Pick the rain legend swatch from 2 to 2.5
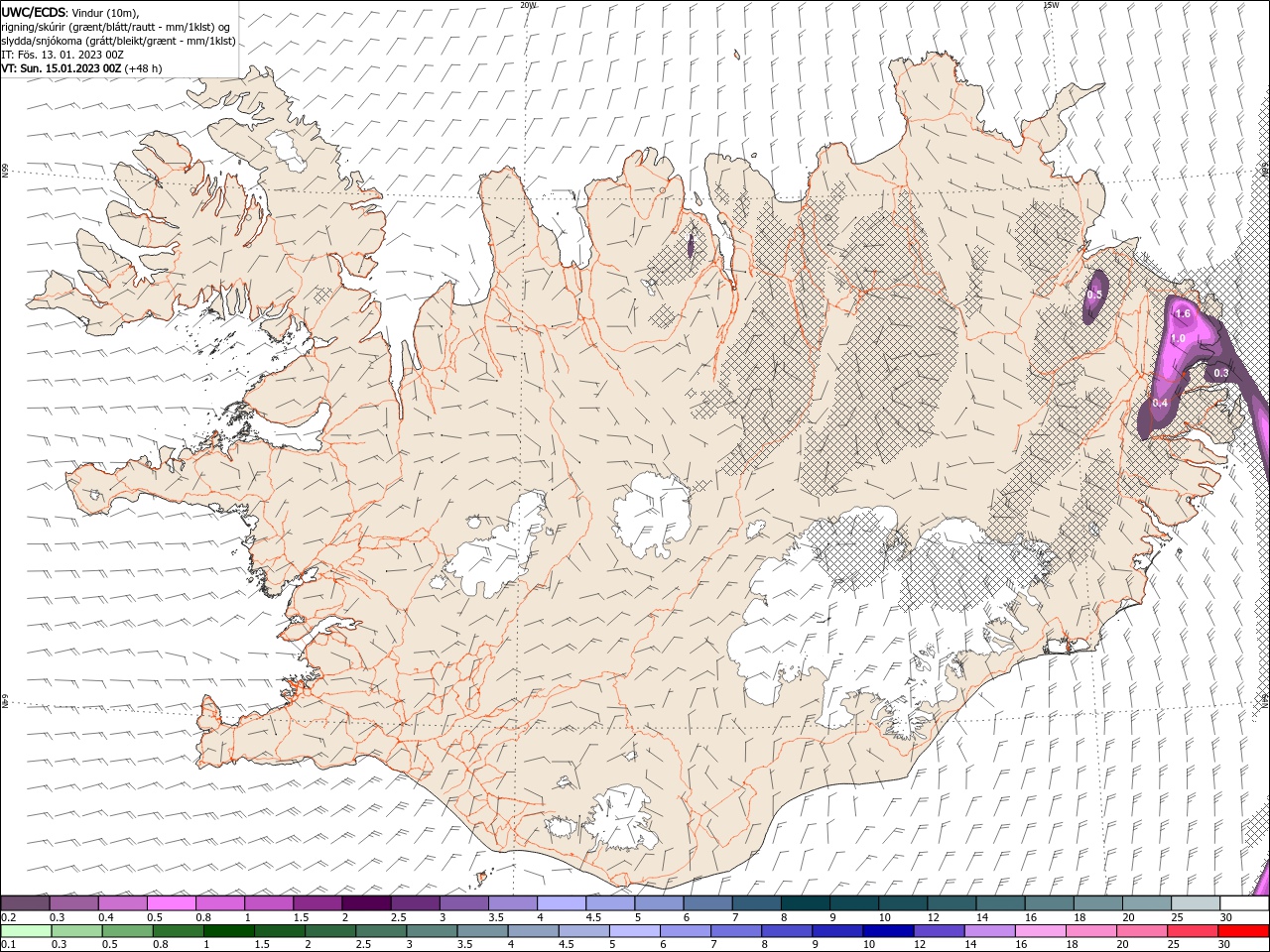Screen dimensions: 1270x952 click(330, 931)
